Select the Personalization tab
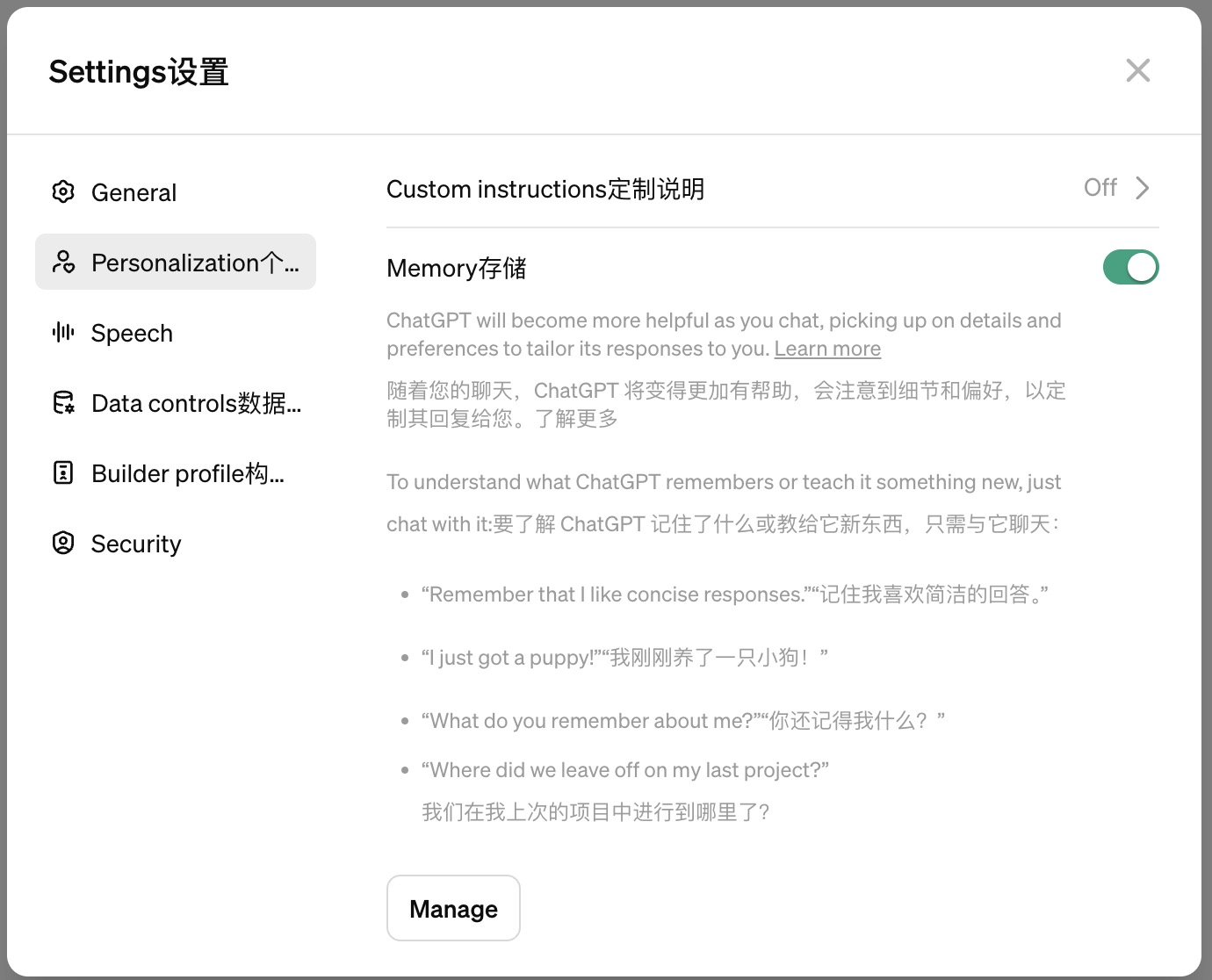Screen dimensions: 1212x980 pos(176,262)
